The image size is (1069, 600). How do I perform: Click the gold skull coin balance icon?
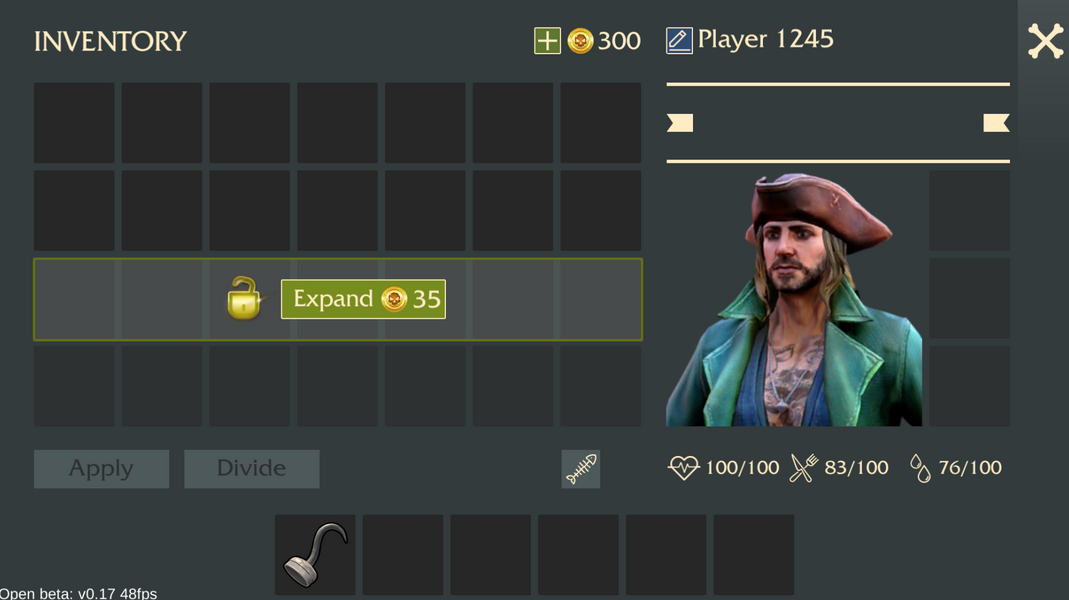tap(580, 41)
